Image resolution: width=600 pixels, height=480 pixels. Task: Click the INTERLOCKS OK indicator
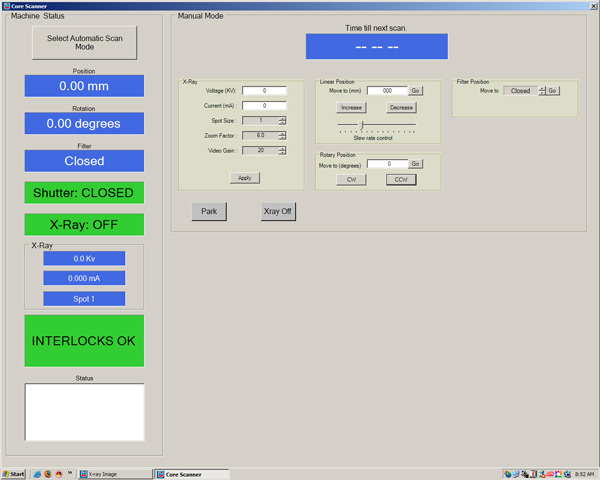coord(84,341)
